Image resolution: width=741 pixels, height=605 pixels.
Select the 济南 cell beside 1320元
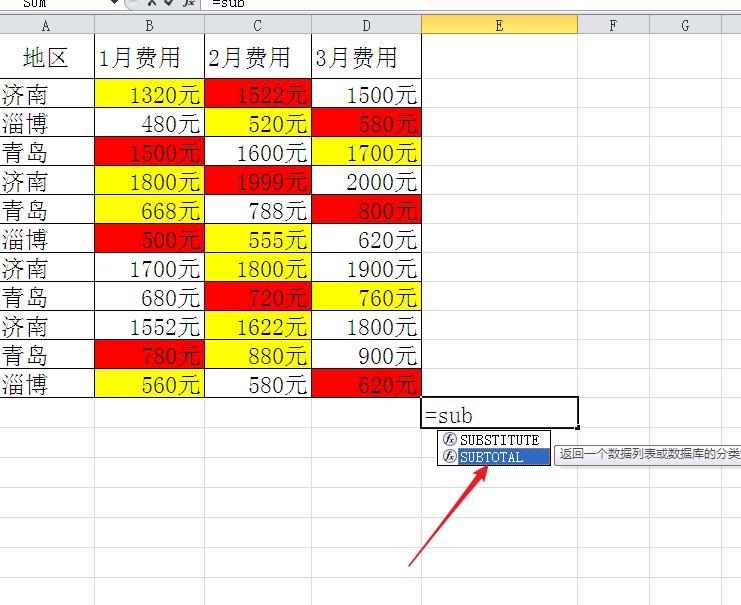tap(46, 93)
